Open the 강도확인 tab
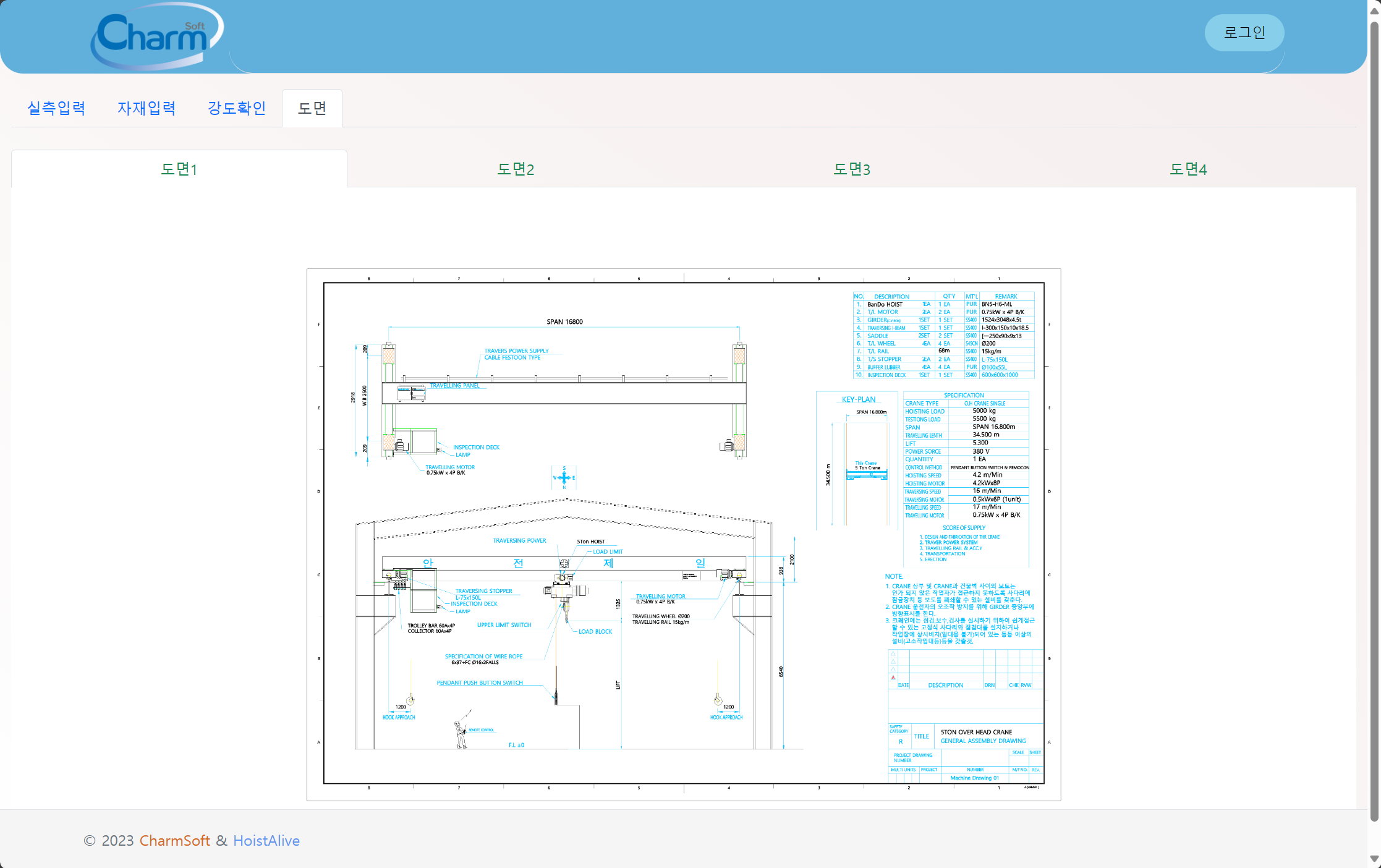 (x=237, y=108)
